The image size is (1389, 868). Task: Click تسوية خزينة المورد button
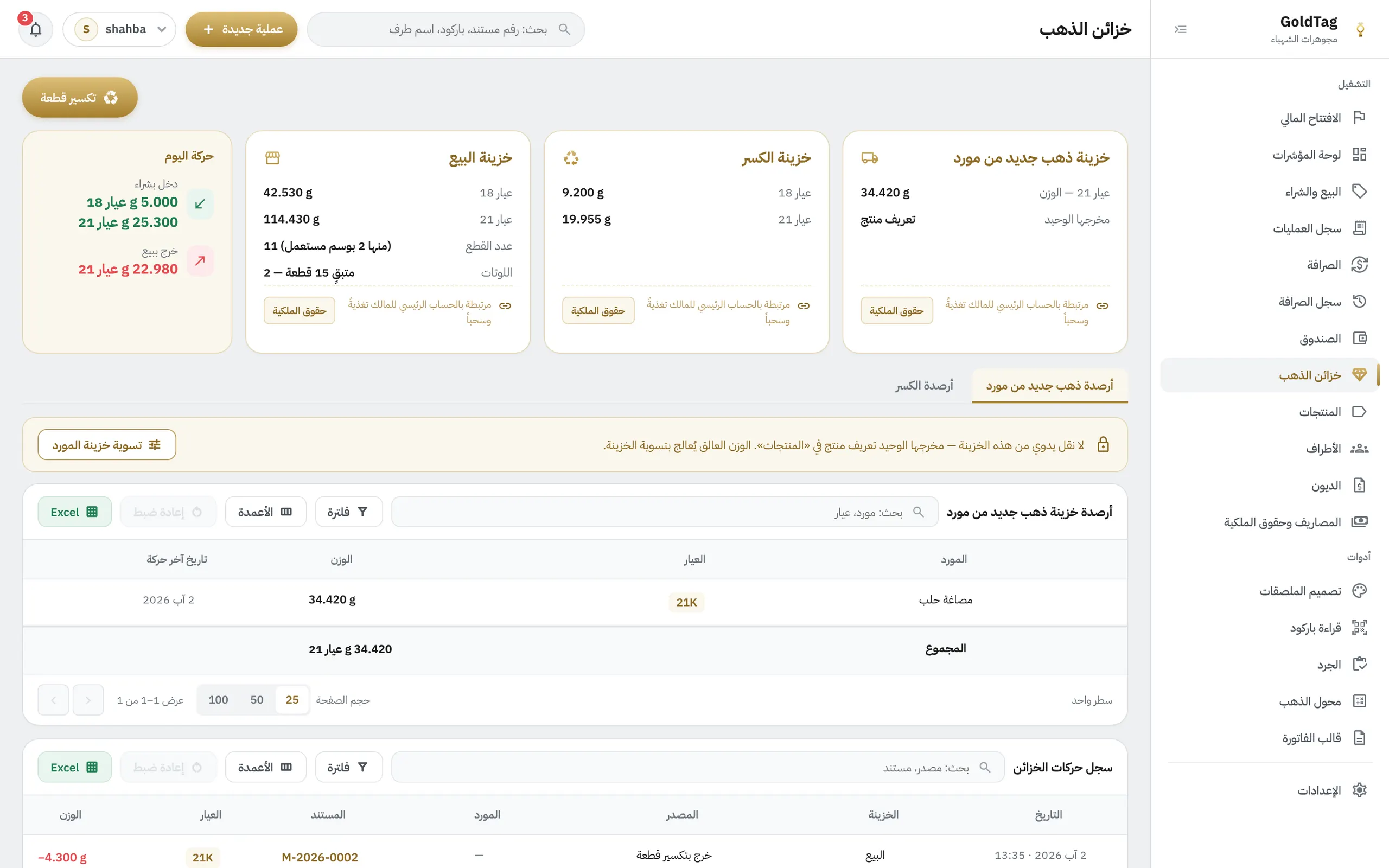point(107,444)
